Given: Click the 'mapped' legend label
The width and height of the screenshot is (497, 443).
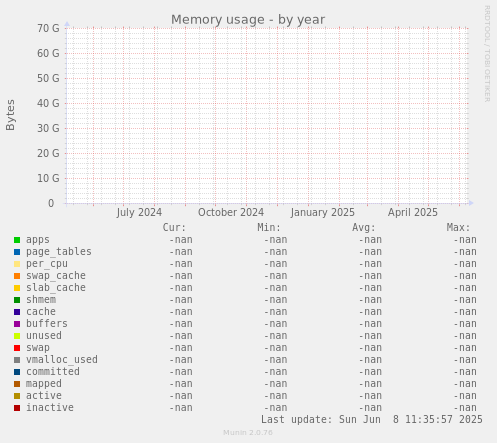Looking at the screenshot, I should point(44,384).
